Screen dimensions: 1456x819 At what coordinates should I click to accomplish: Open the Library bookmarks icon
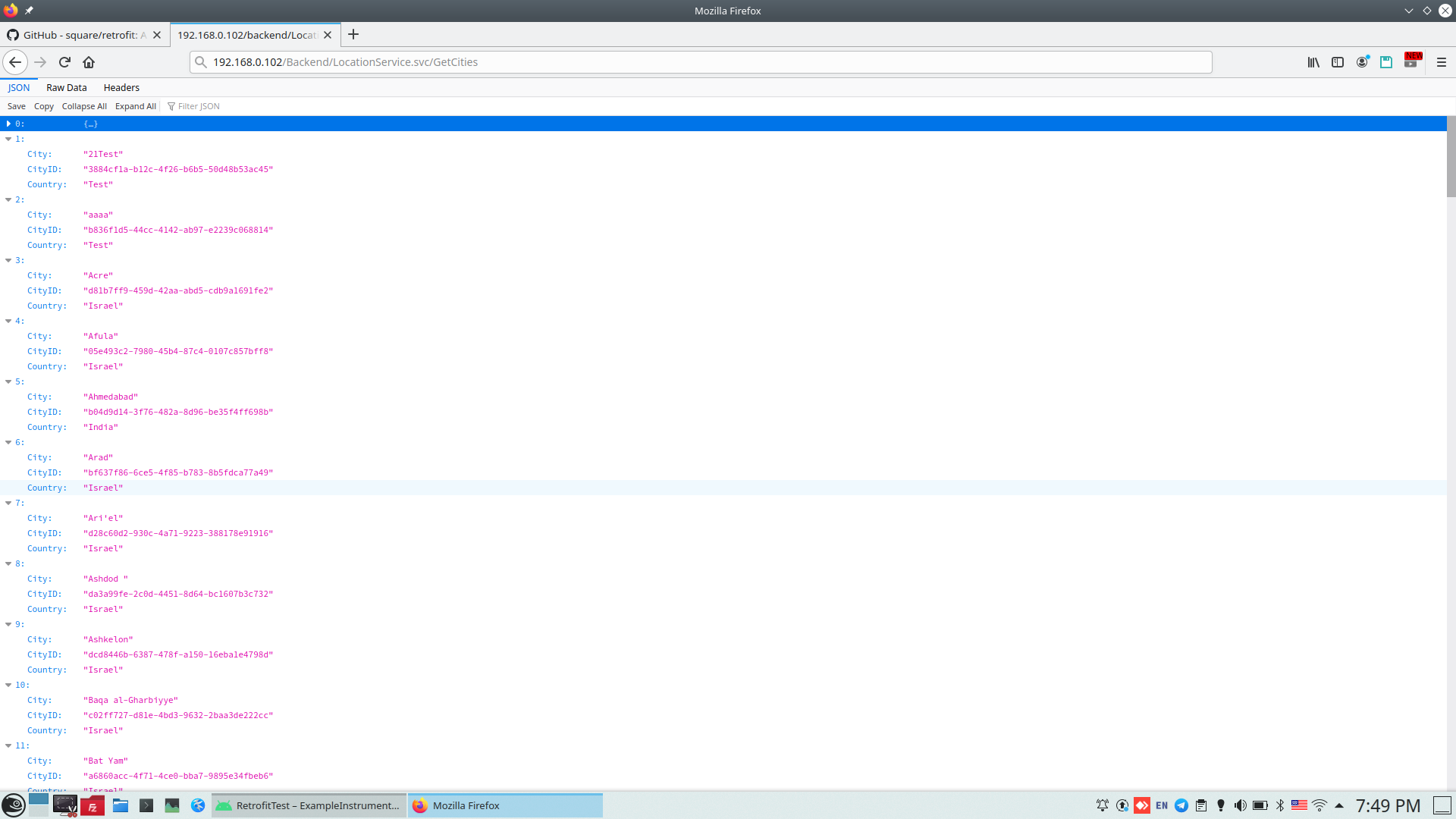pyautogui.click(x=1313, y=62)
